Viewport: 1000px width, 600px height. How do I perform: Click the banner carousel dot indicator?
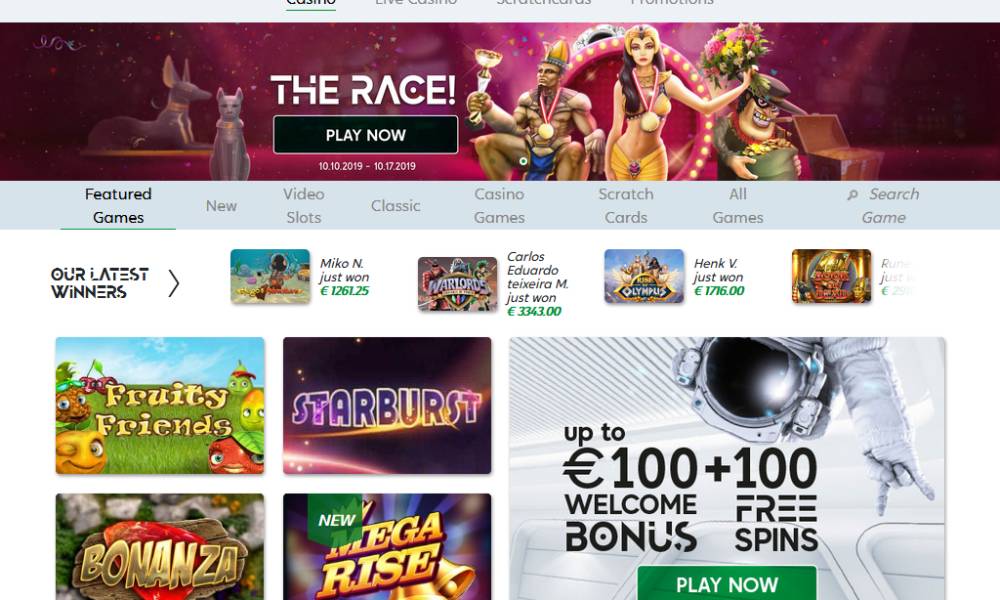point(523,161)
